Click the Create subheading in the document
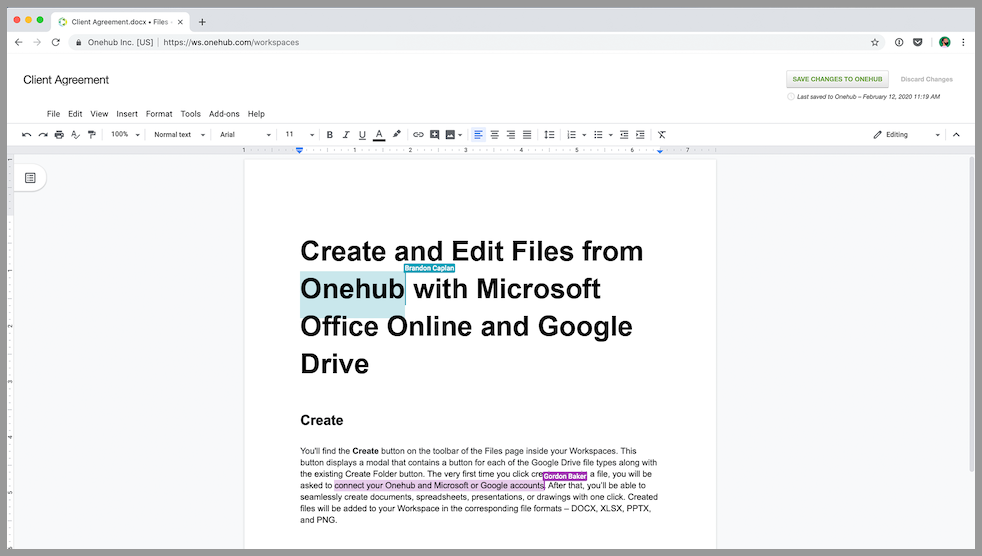 (x=321, y=420)
